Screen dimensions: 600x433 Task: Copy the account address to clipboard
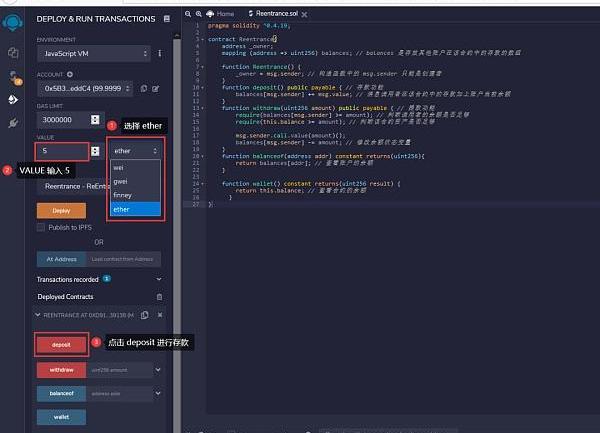(144, 88)
